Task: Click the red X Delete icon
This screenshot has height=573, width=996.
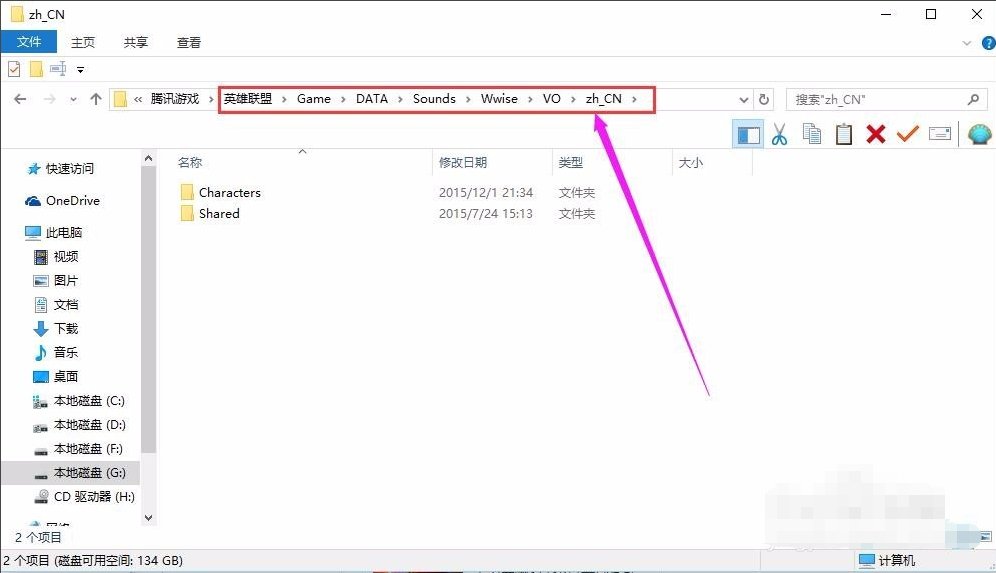Action: 876,134
